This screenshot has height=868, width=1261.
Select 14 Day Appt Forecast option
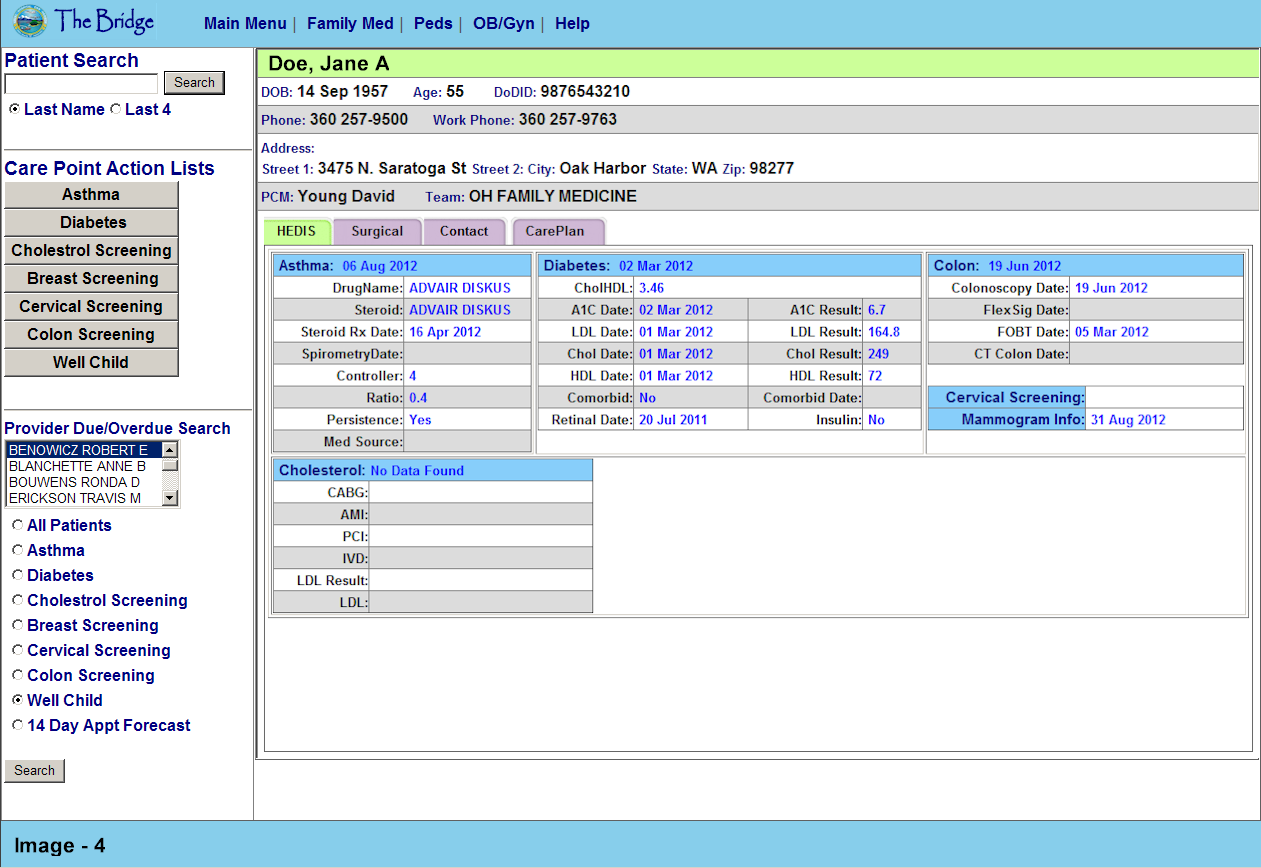point(18,725)
